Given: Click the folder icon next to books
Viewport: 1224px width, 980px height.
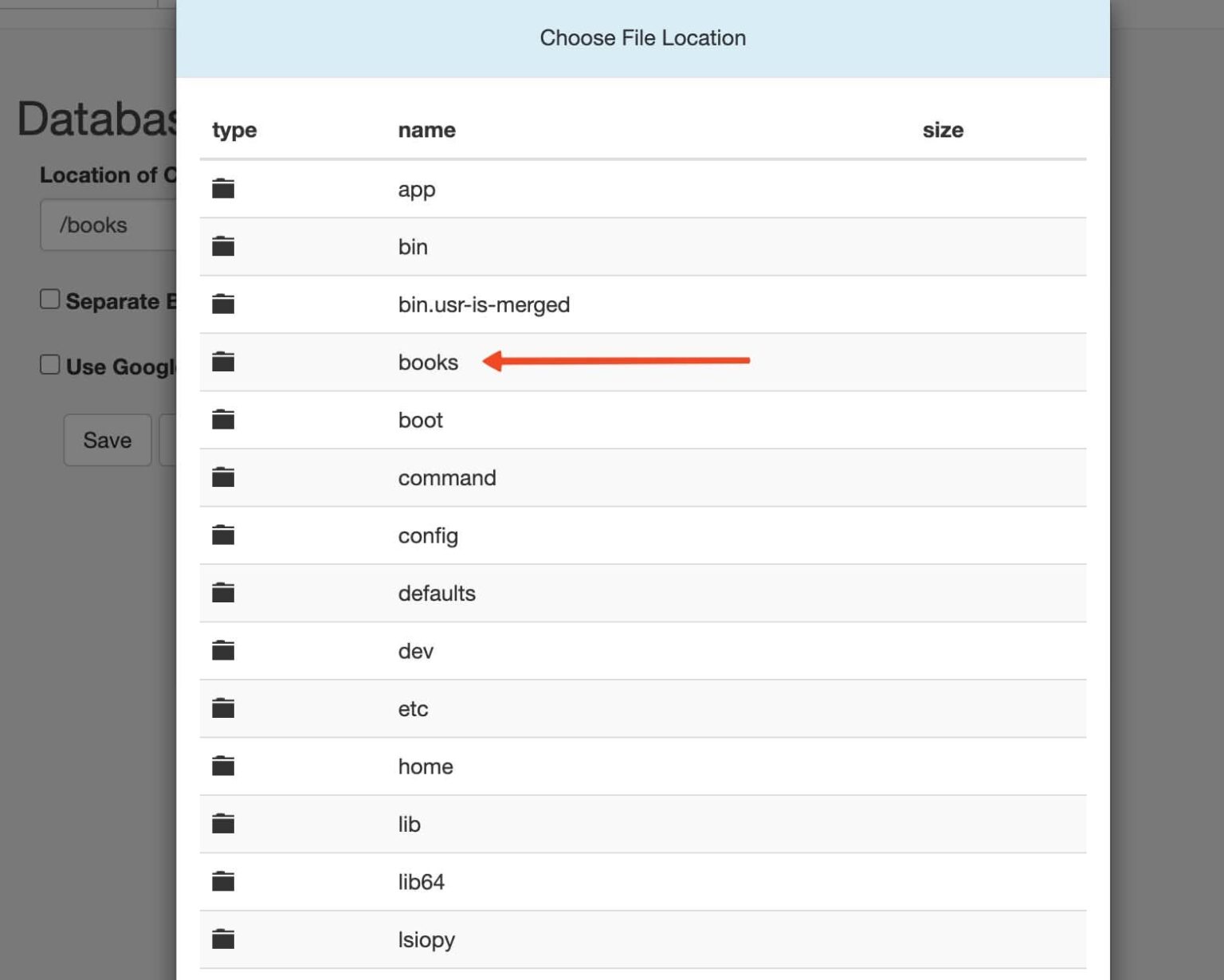Looking at the screenshot, I should [x=223, y=362].
